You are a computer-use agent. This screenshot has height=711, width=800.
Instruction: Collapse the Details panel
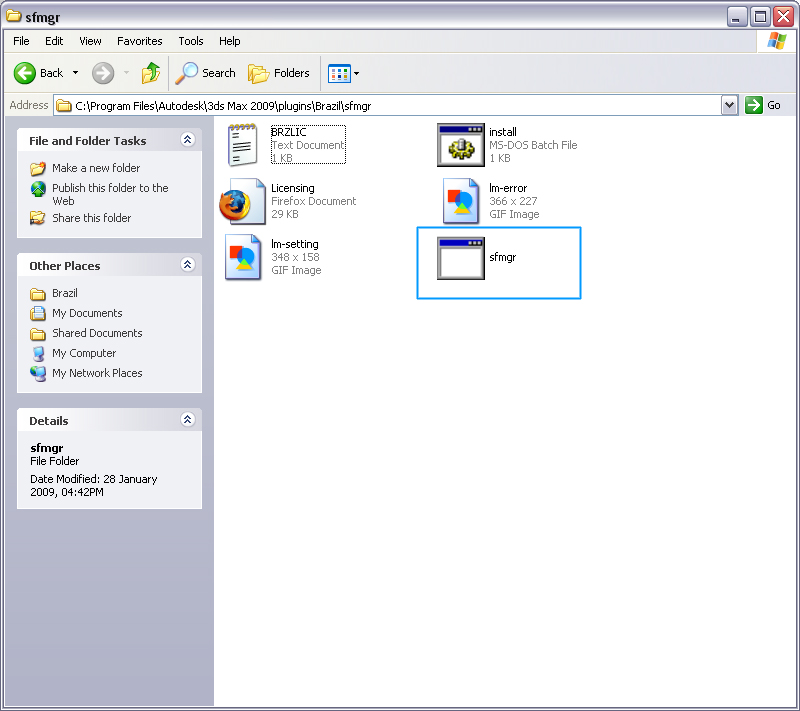tap(187, 420)
